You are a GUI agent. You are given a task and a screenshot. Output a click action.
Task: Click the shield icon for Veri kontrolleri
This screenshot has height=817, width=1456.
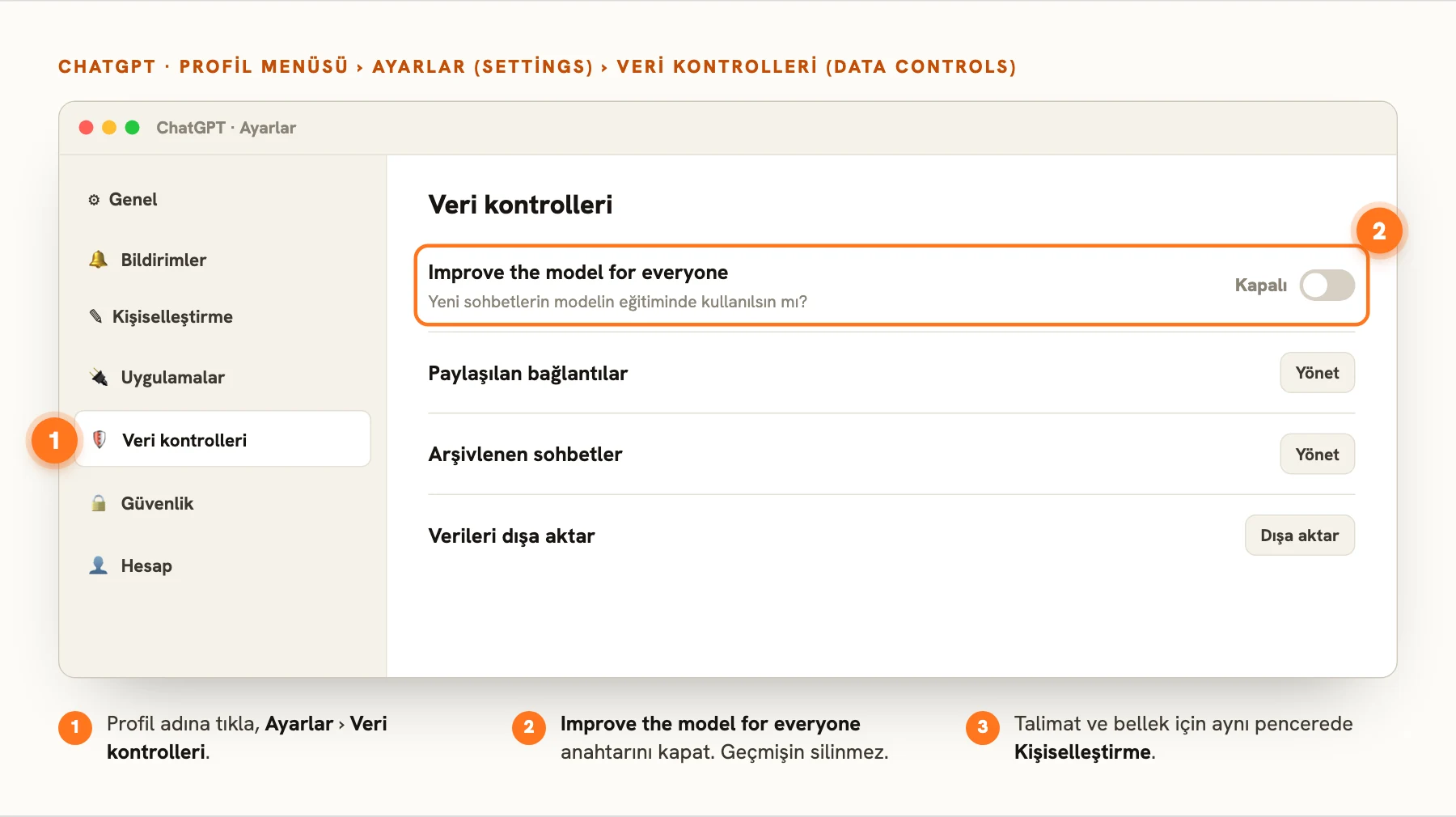[99, 439]
